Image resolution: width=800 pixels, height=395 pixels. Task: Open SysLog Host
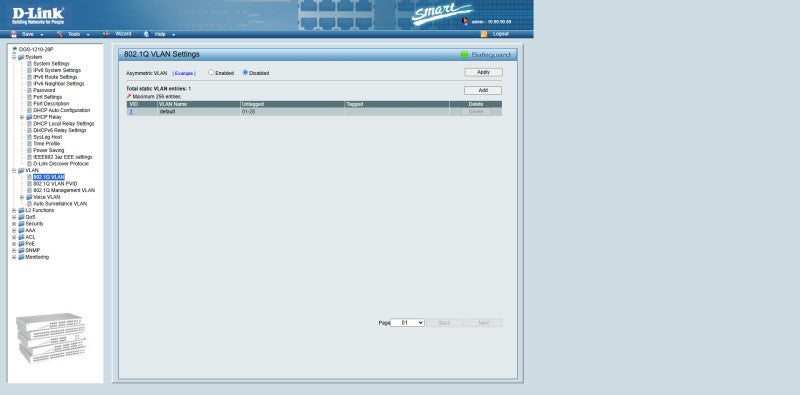[47, 137]
